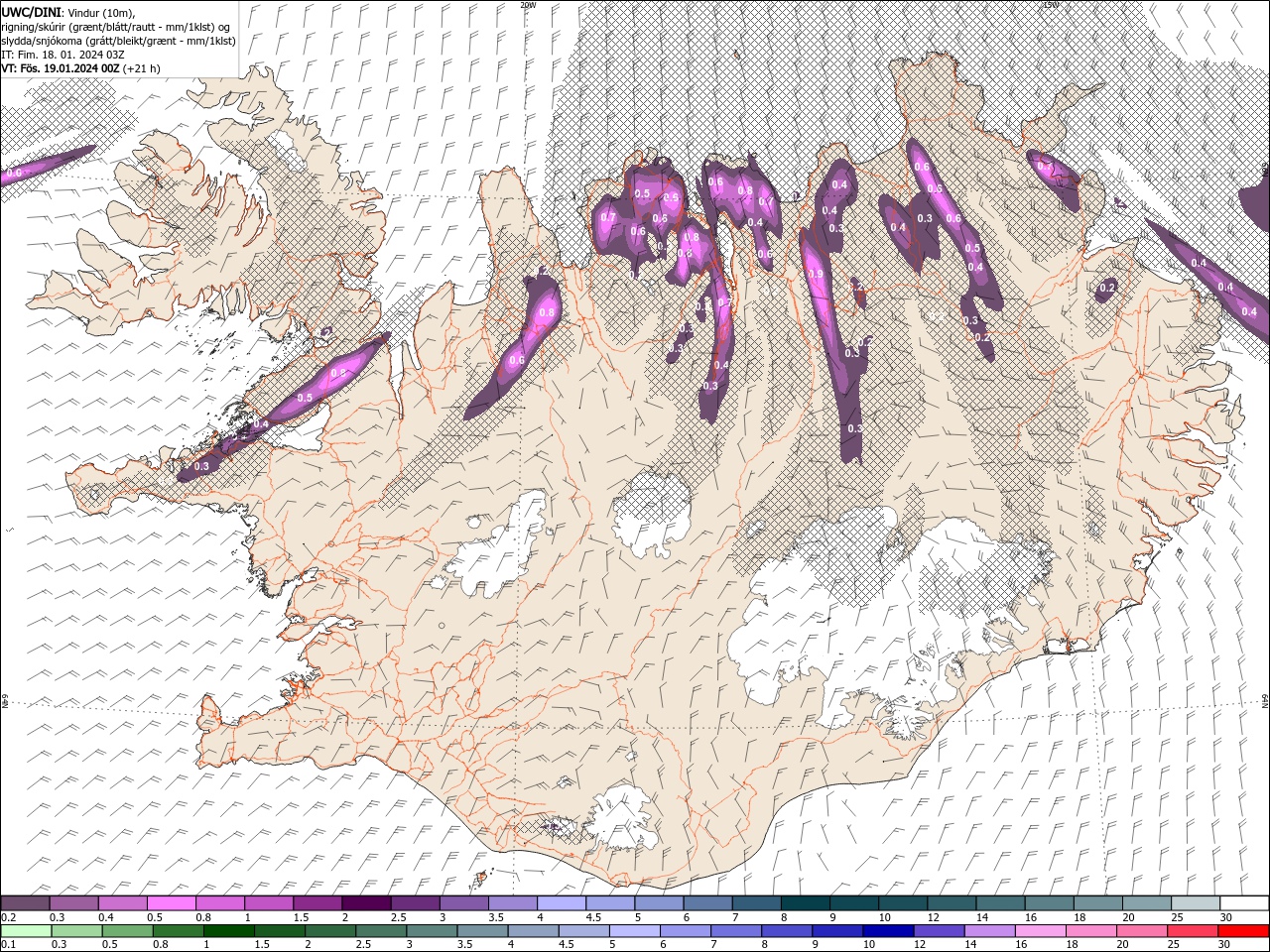Select top legend dark purple swatch between 2 and 2.5
Screen dimensions: 1270x952
366,903
